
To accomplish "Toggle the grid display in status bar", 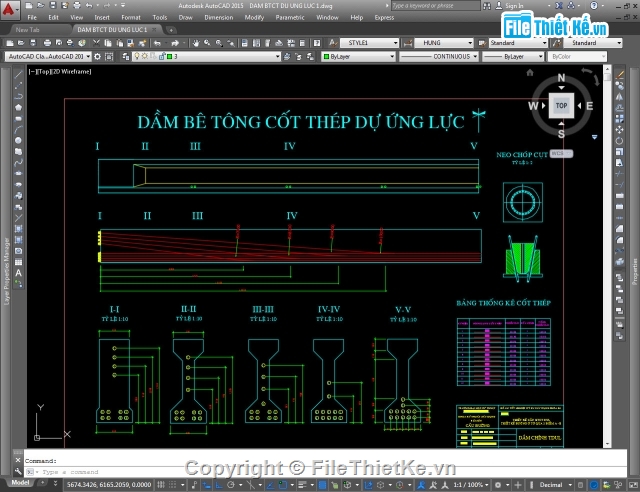I will point(162,485).
